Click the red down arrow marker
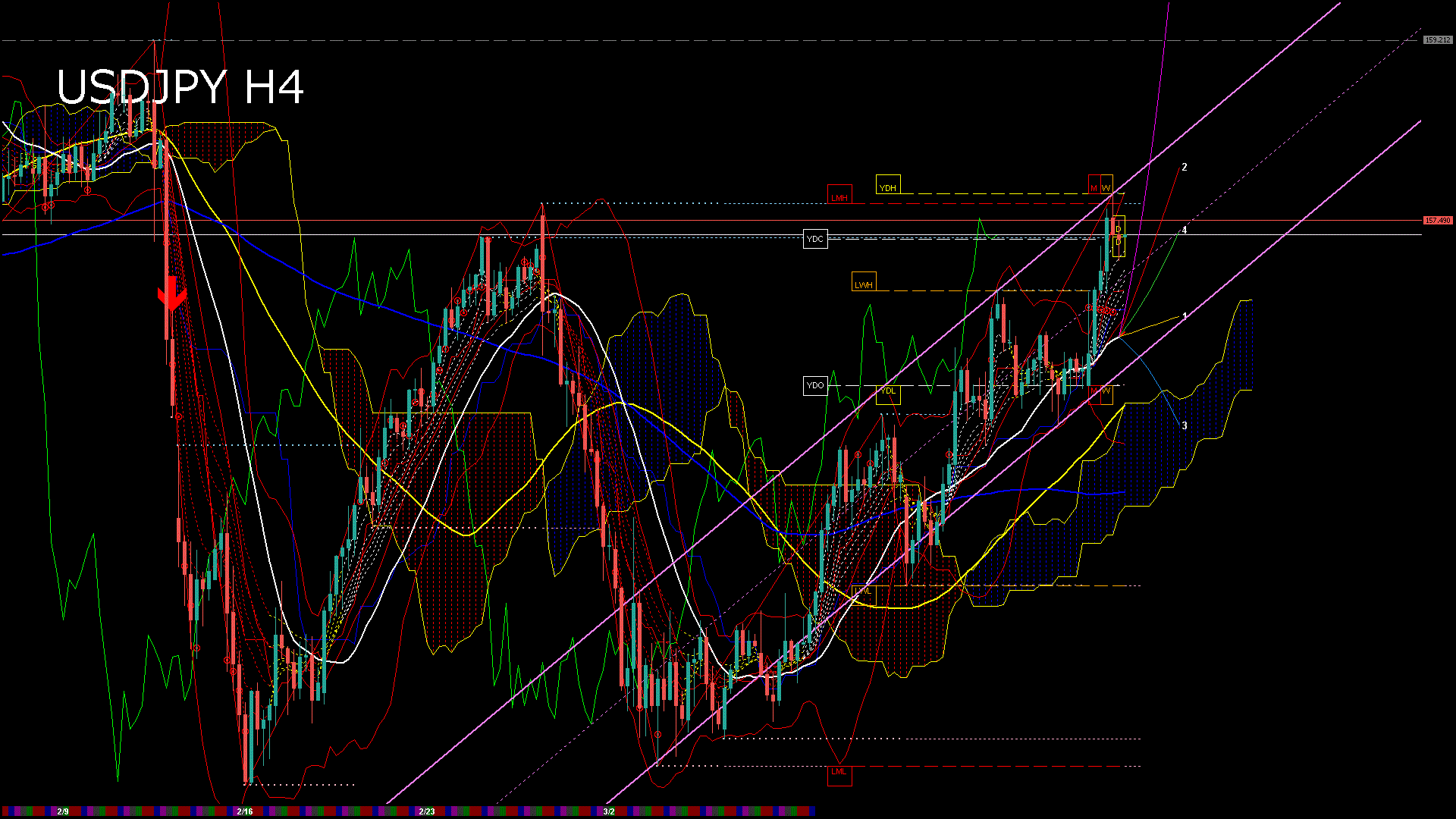Screen dimensions: 1456x819 point(172,294)
